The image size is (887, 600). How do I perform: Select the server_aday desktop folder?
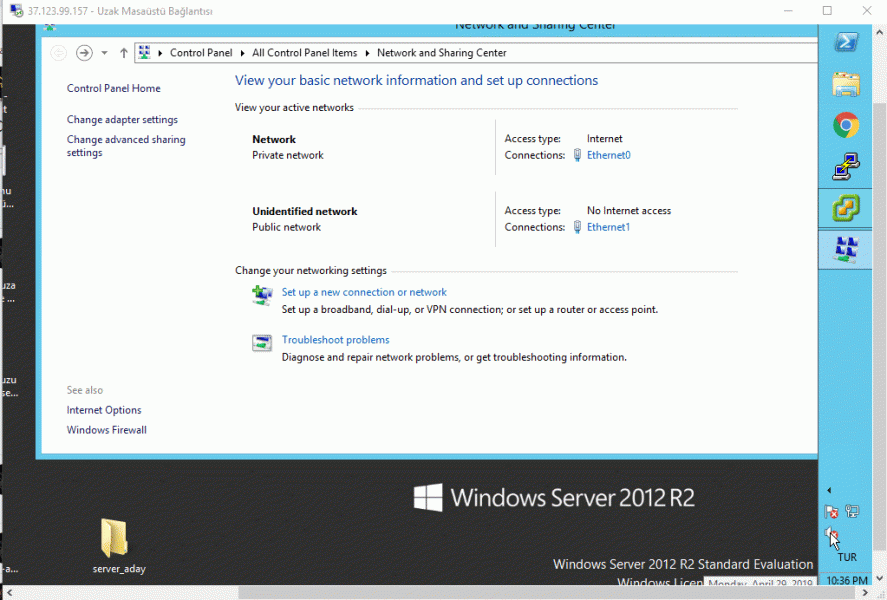119,546
